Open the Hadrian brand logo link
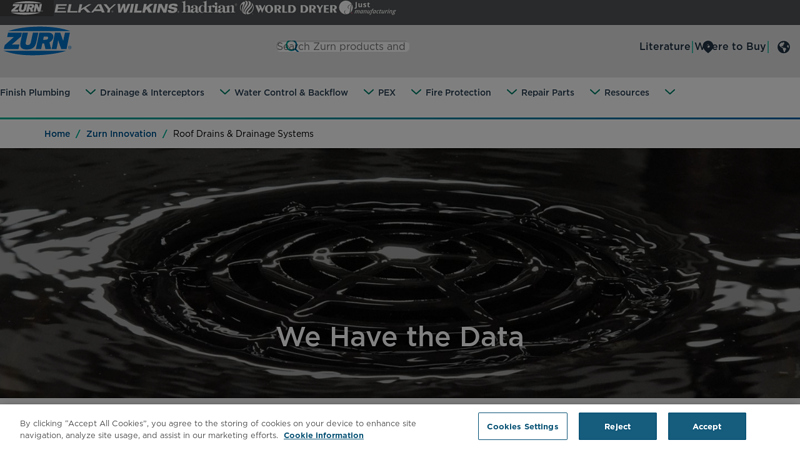Screen dimensions: 800x450 coord(209,8)
